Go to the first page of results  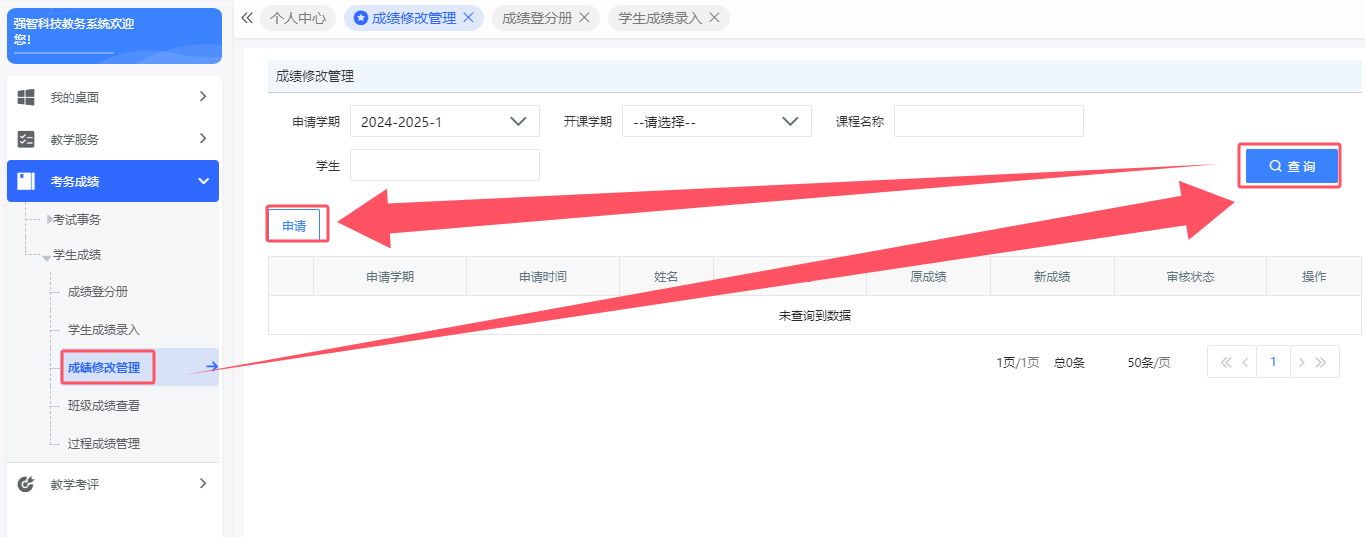1225,362
